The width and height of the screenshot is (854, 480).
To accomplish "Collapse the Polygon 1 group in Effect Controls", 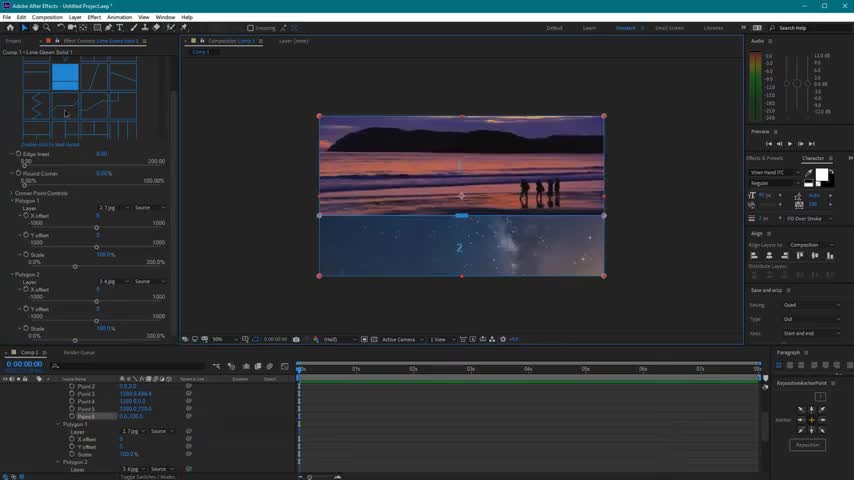I will pyautogui.click(x=12, y=201).
